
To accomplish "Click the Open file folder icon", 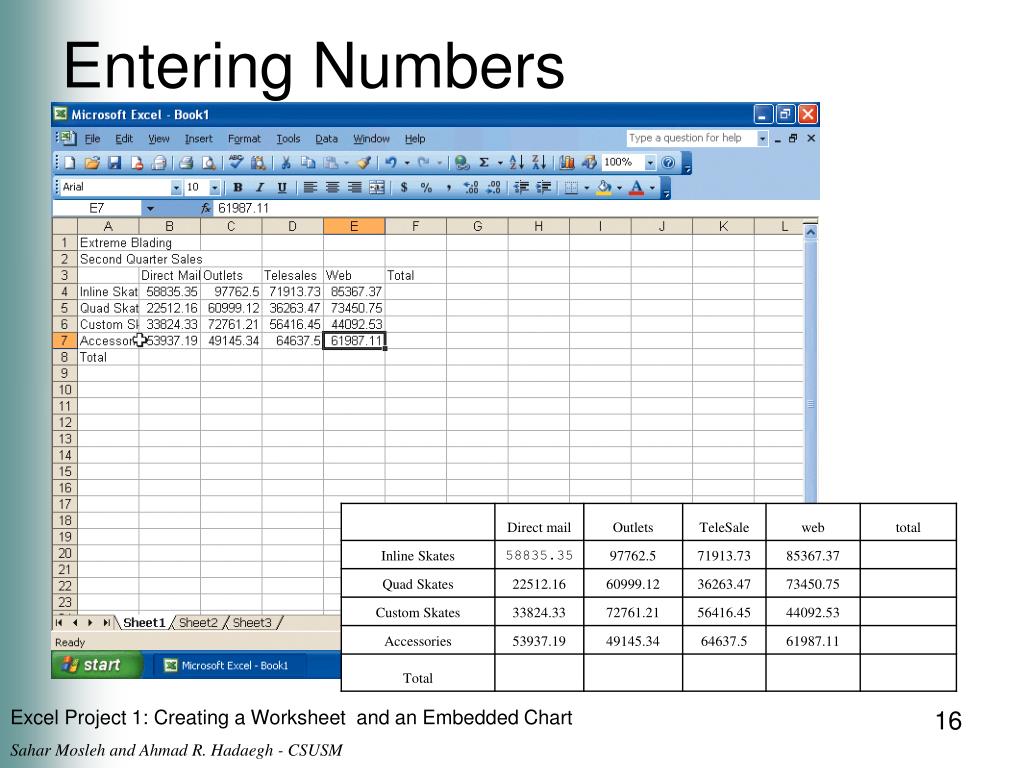I will (92, 163).
